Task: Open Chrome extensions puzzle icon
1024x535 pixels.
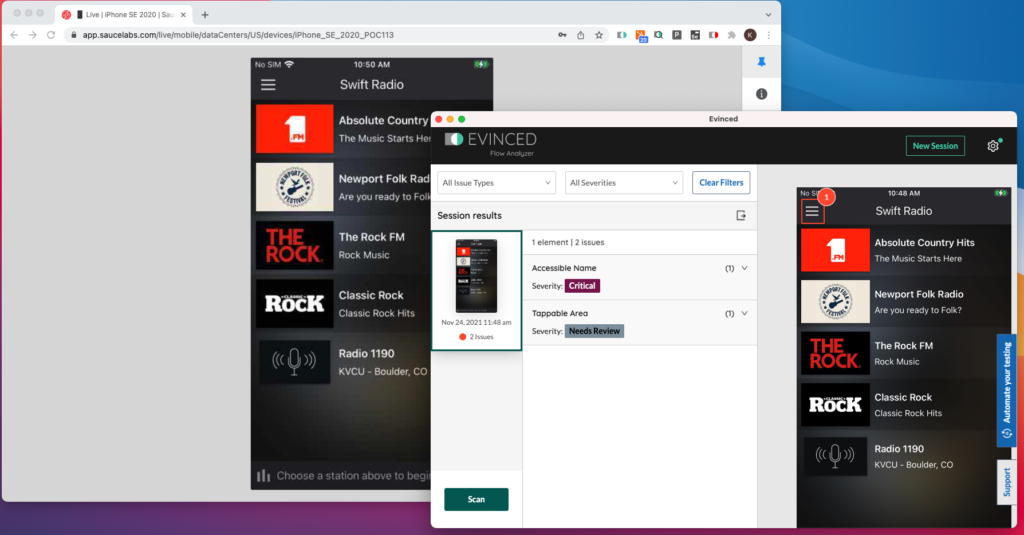Action: (731, 35)
